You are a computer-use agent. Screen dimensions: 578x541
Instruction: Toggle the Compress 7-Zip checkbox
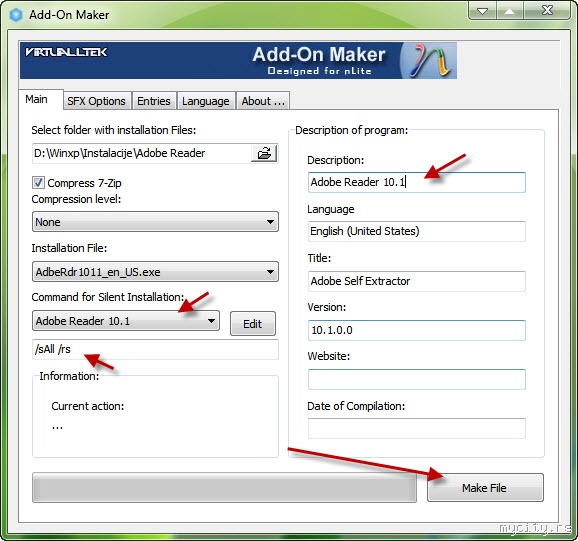pos(38,183)
